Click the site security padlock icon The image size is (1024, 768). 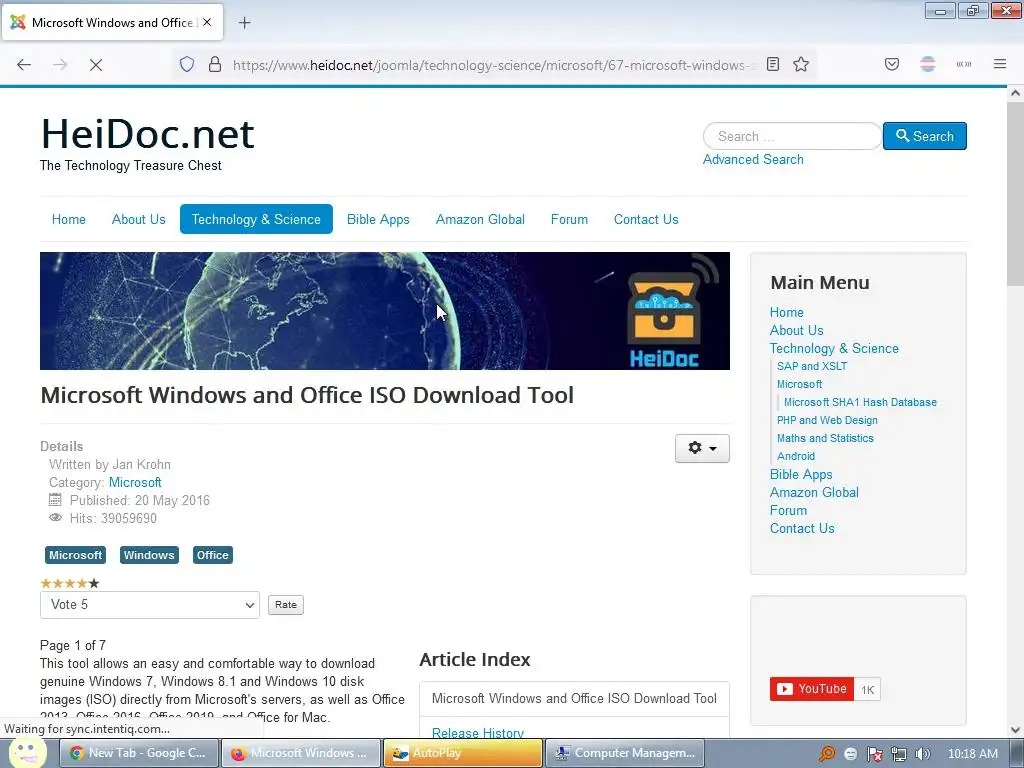pyautogui.click(x=215, y=64)
